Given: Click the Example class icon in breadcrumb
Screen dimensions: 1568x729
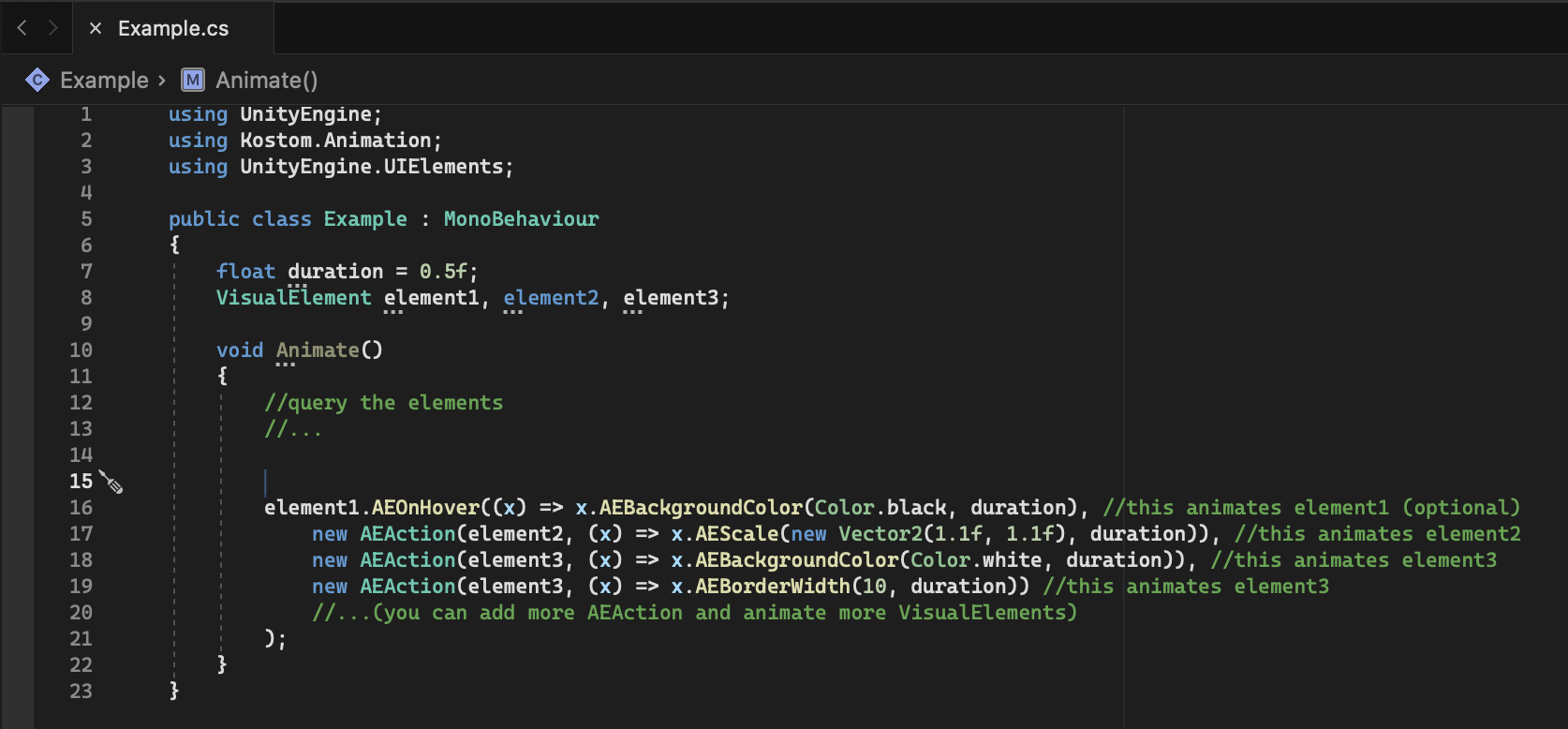Looking at the screenshot, I should (x=37, y=81).
